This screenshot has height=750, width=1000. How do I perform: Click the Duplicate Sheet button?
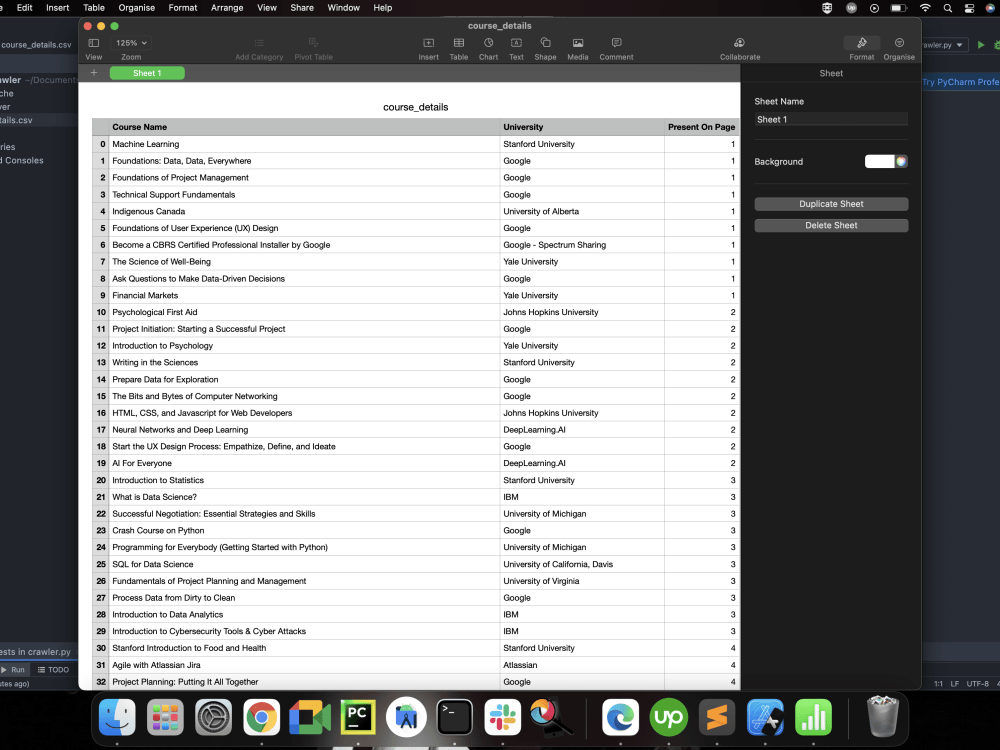pyautogui.click(x=831, y=204)
